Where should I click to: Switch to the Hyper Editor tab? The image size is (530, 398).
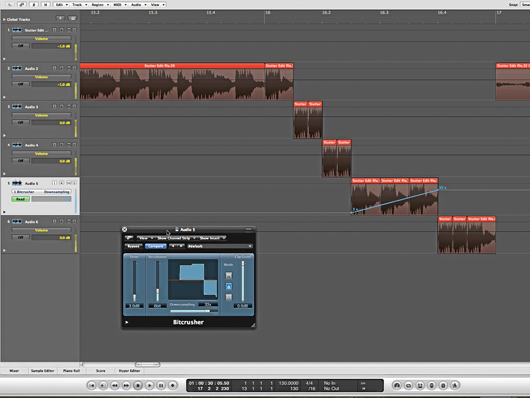coord(129,371)
